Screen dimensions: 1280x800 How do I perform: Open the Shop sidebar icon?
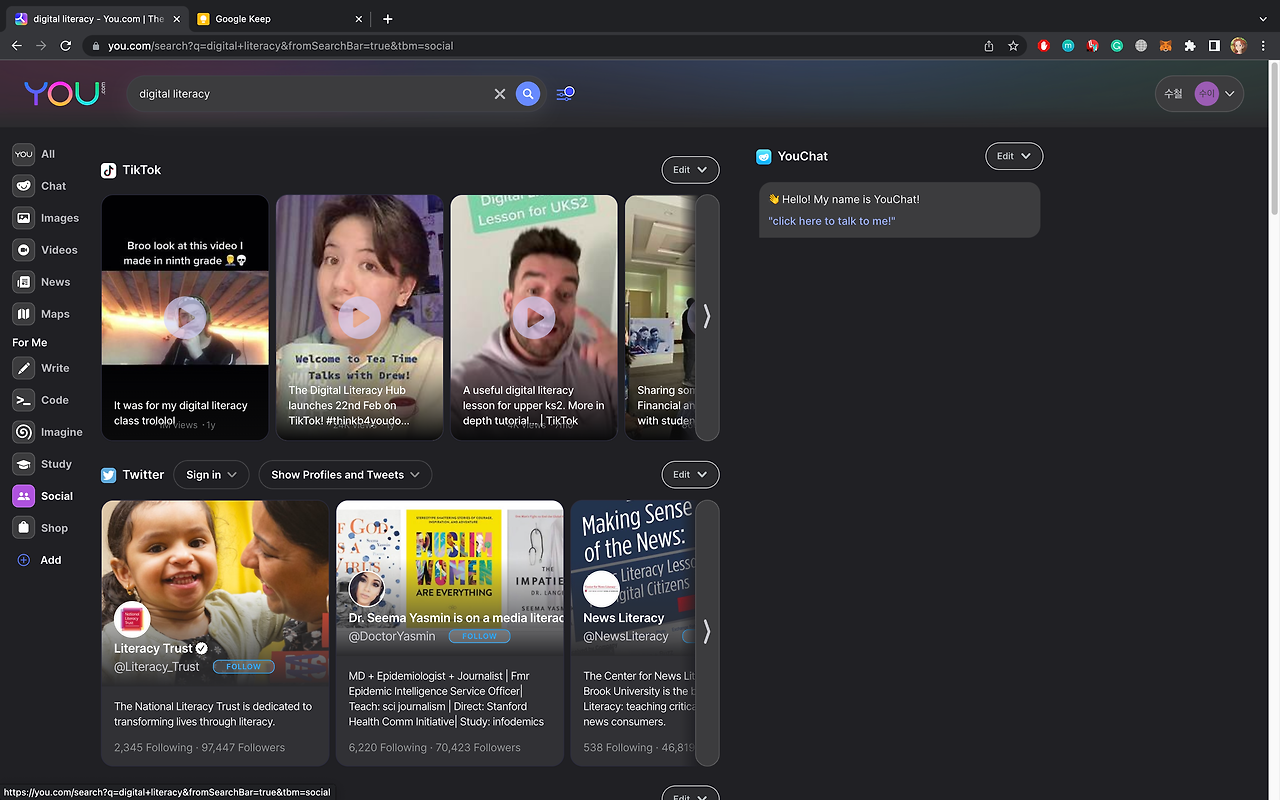[23, 528]
